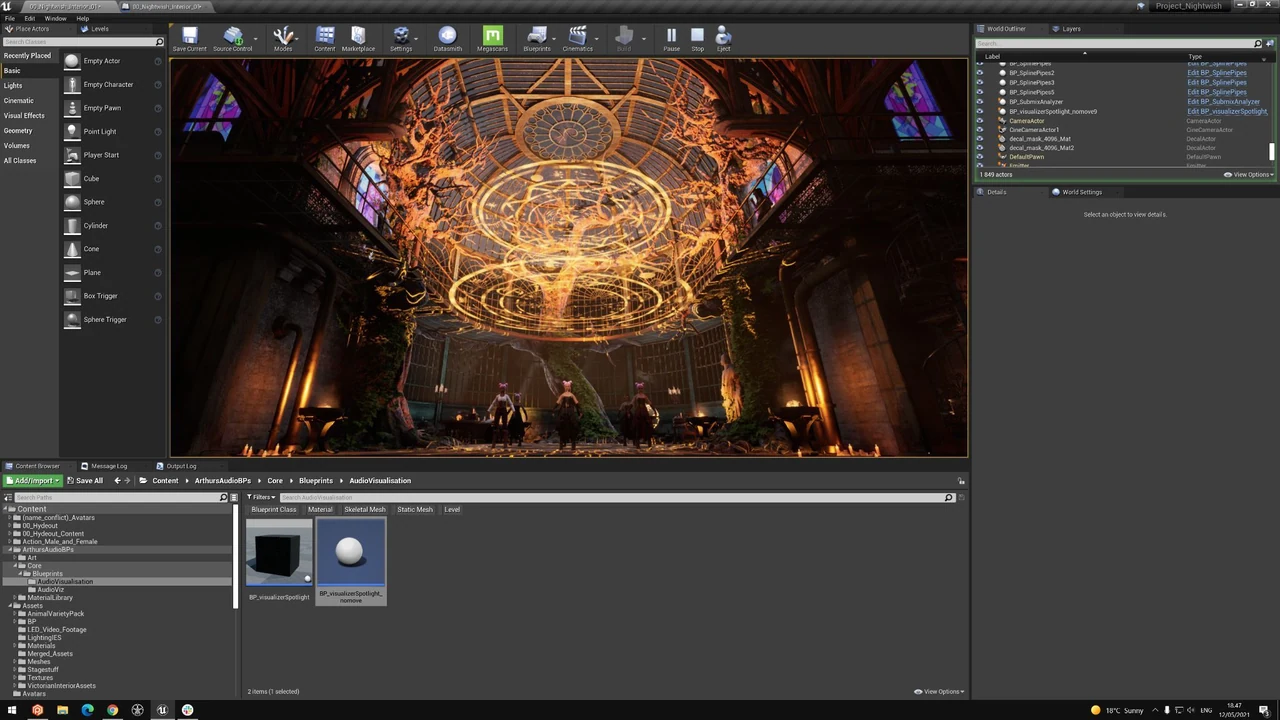Viewport: 1280px width, 720px height.
Task: Enable the Blueprint Class filter
Action: (274, 510)
